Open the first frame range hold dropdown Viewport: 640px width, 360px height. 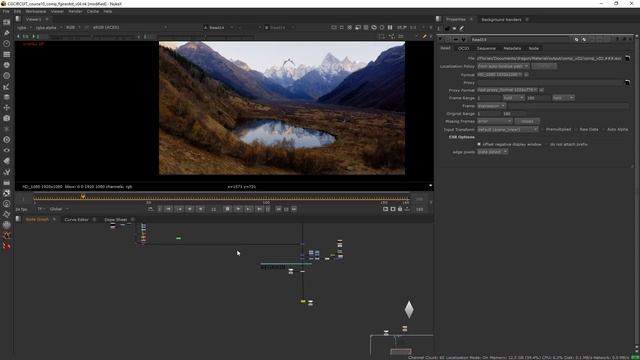pyautogui.click(x=513, y=98)
